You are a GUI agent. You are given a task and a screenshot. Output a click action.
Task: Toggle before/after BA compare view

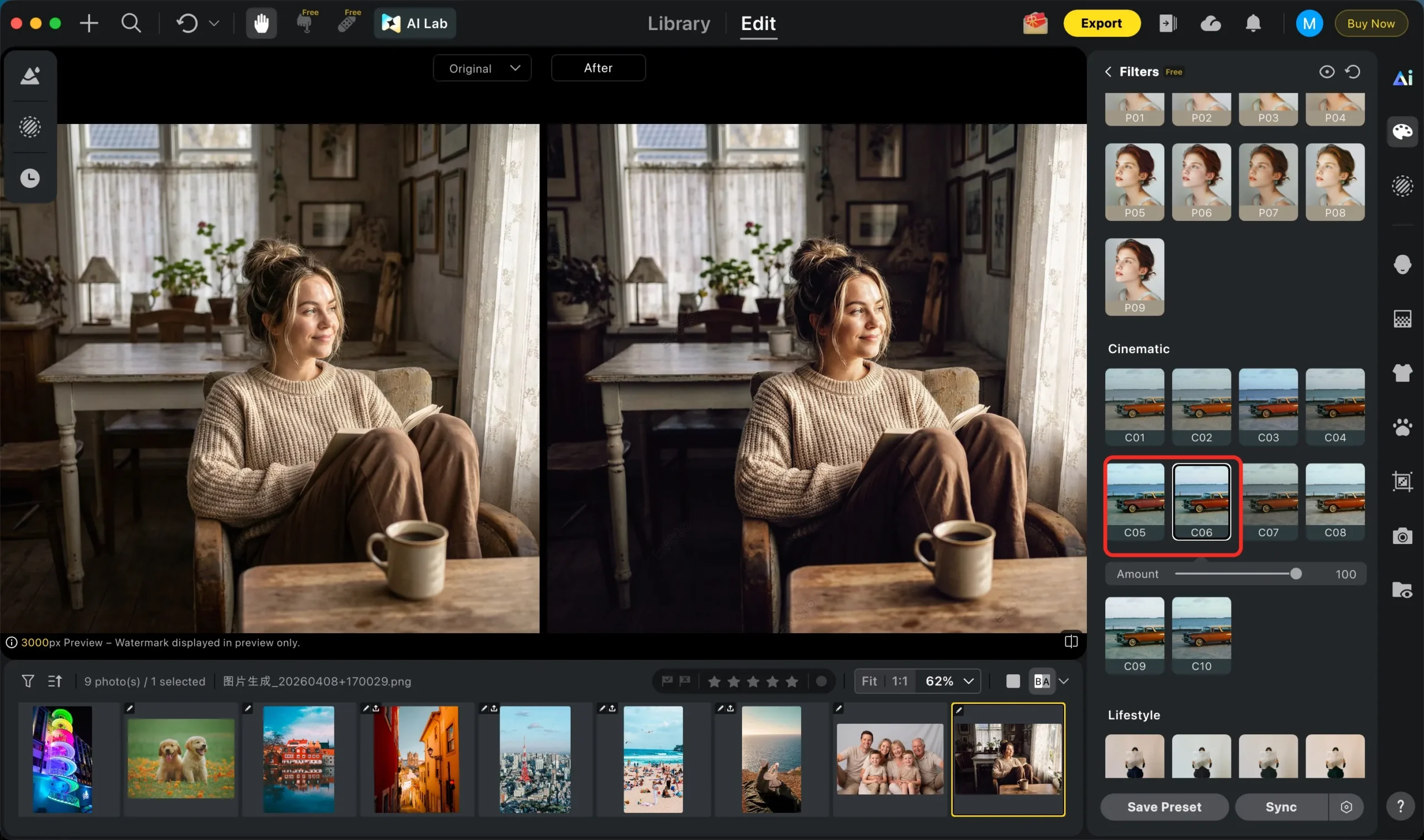coord(1041,681)
